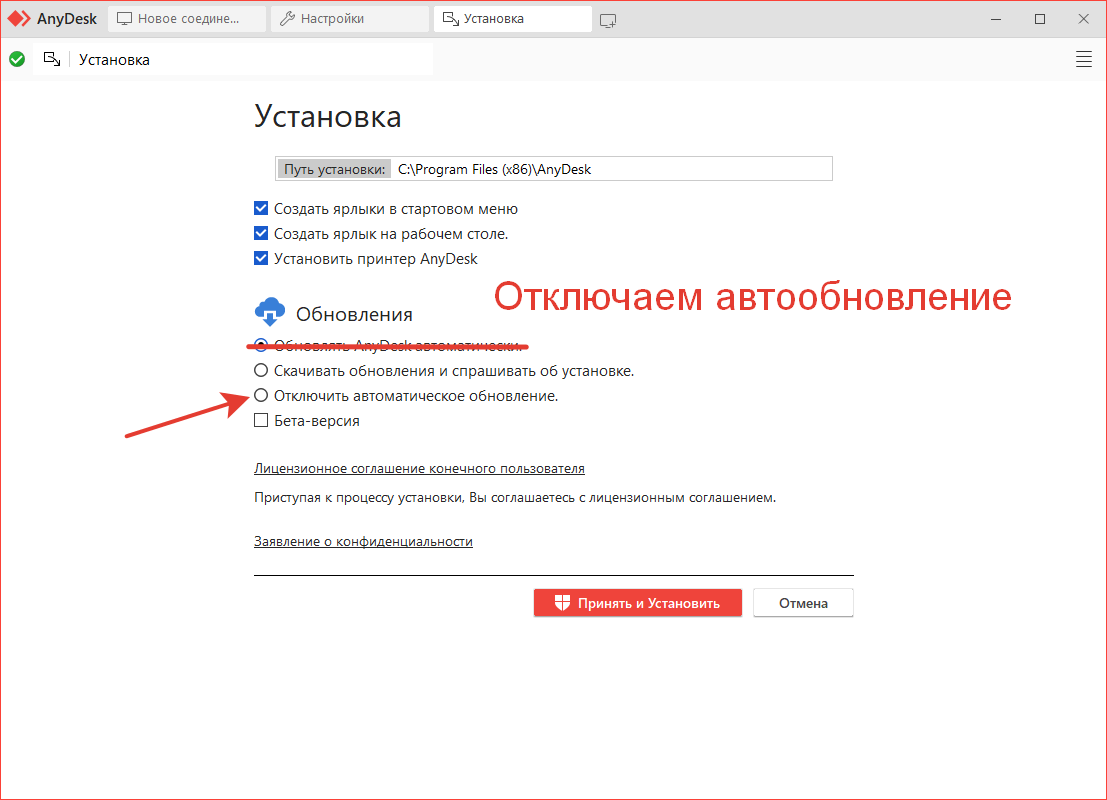Select Отключить автоматическое обновление option

[261, 395]
